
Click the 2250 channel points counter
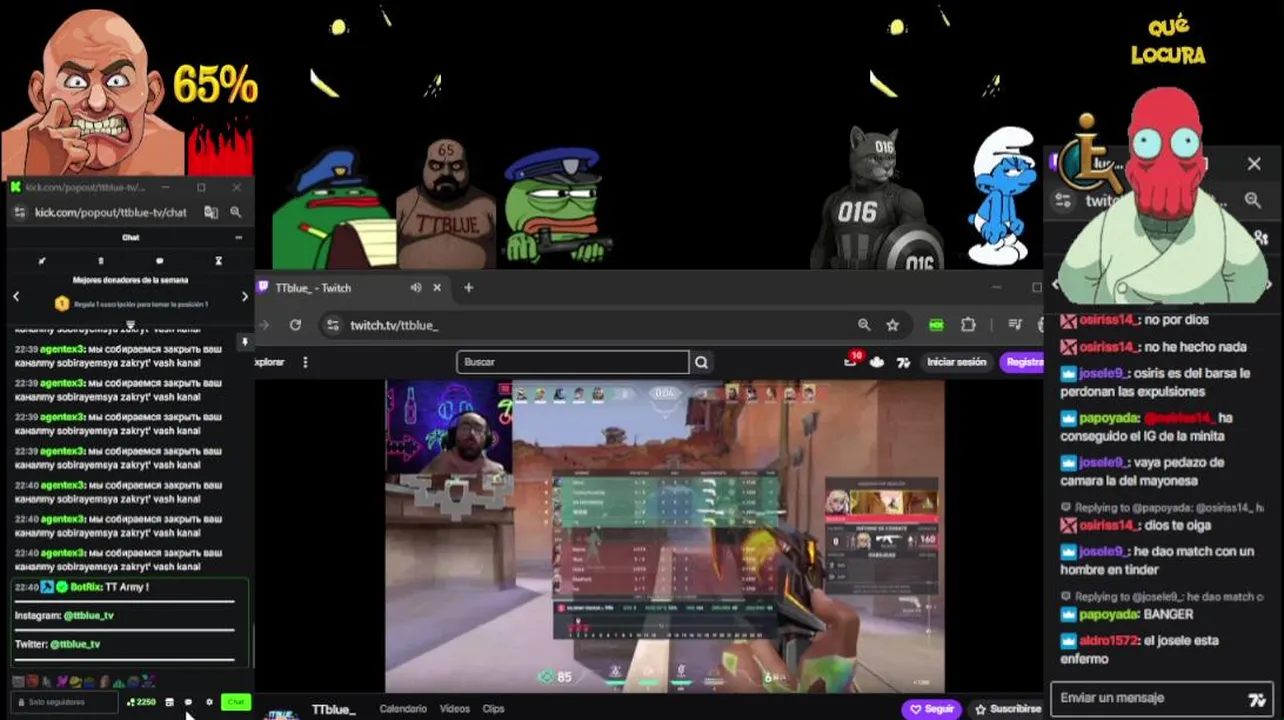tap(142, 702)
